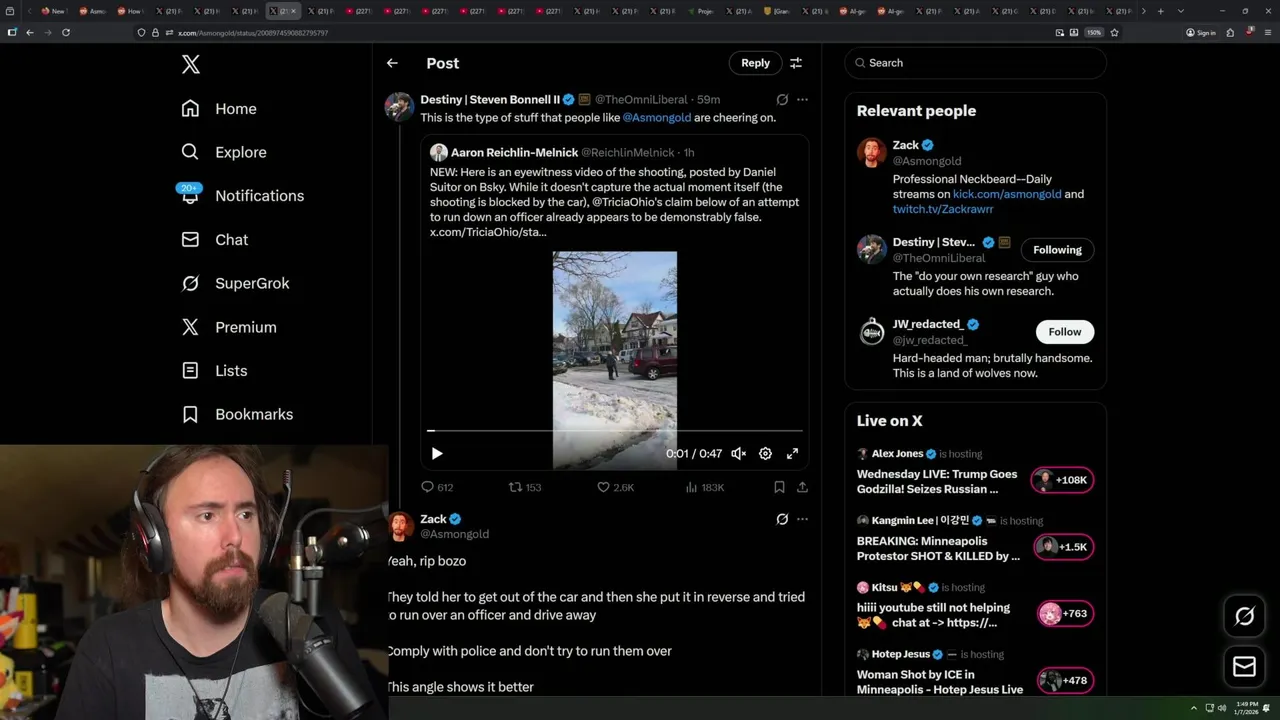Open video settings gear
This screenshot has height=720, width=1280.
point(765,454)
